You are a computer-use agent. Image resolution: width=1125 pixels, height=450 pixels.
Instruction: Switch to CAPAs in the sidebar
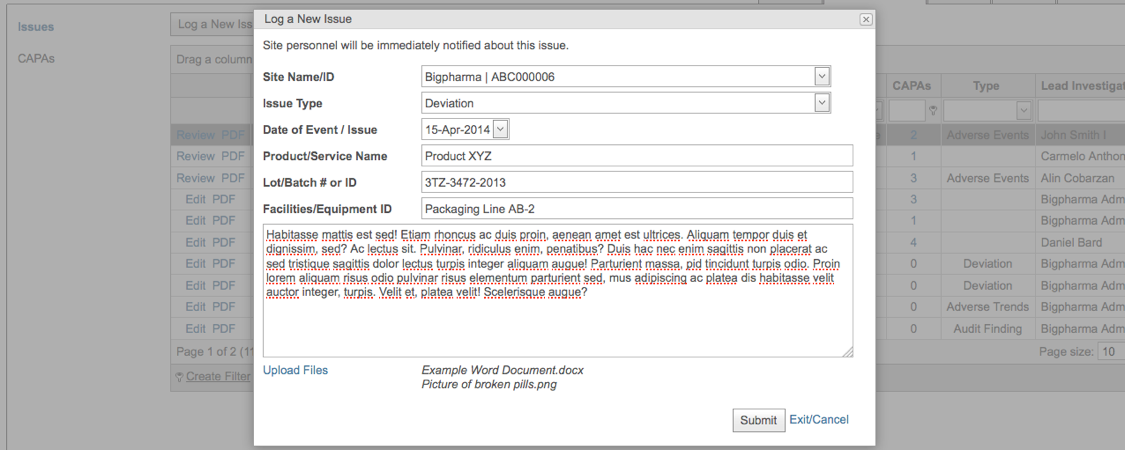[x=36, y=58]
